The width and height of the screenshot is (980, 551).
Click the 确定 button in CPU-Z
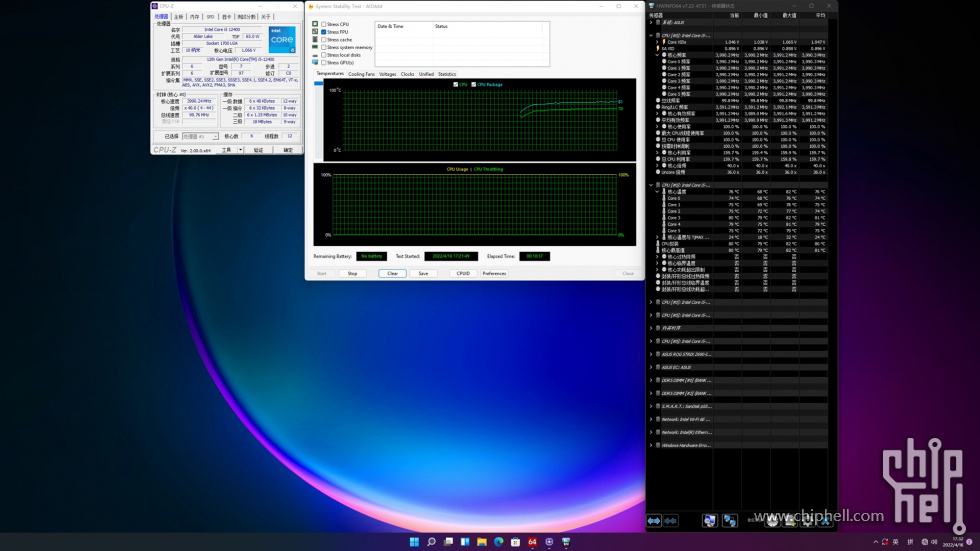pos(288,150)
